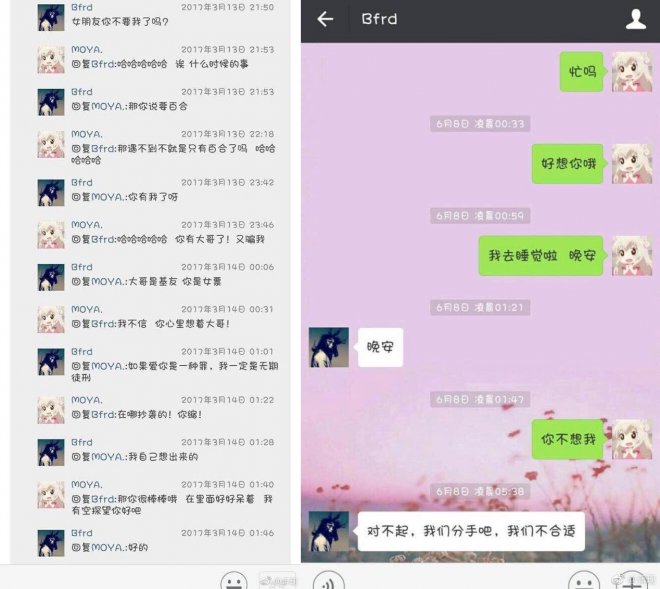Click MOYA. username at 21:53 comment
The height and width of the screenshot is (589, 660).
[x=87, y=49]
